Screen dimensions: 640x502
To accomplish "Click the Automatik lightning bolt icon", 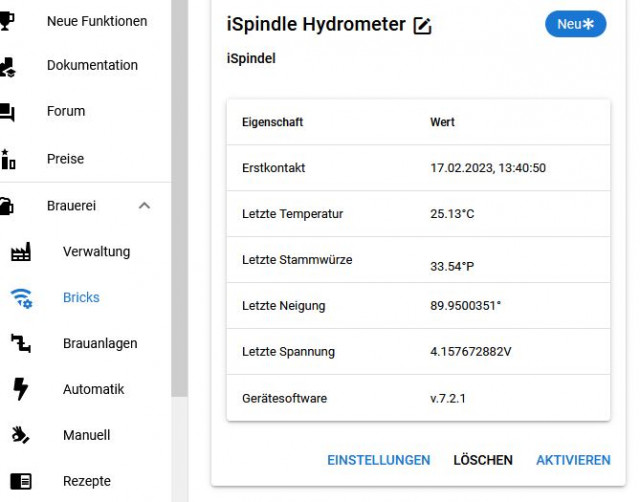I will coord(20,389).
